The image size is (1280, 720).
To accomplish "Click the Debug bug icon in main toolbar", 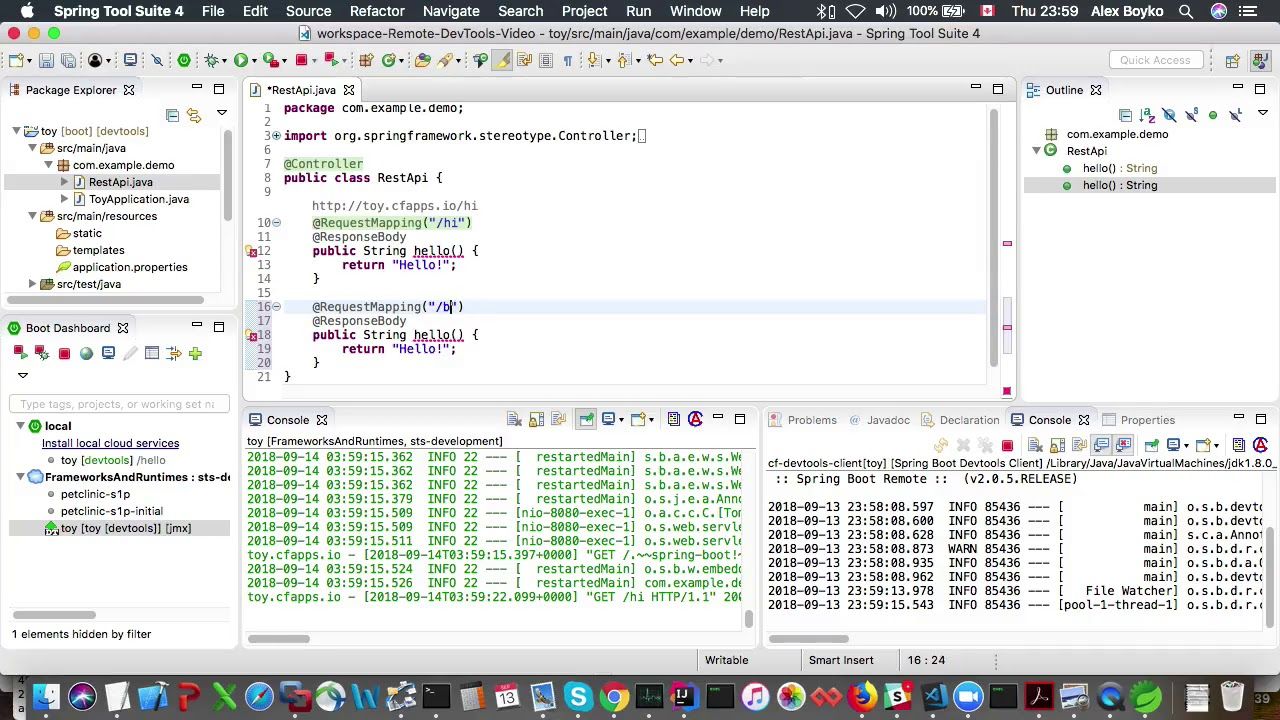I will pos(211,60).
